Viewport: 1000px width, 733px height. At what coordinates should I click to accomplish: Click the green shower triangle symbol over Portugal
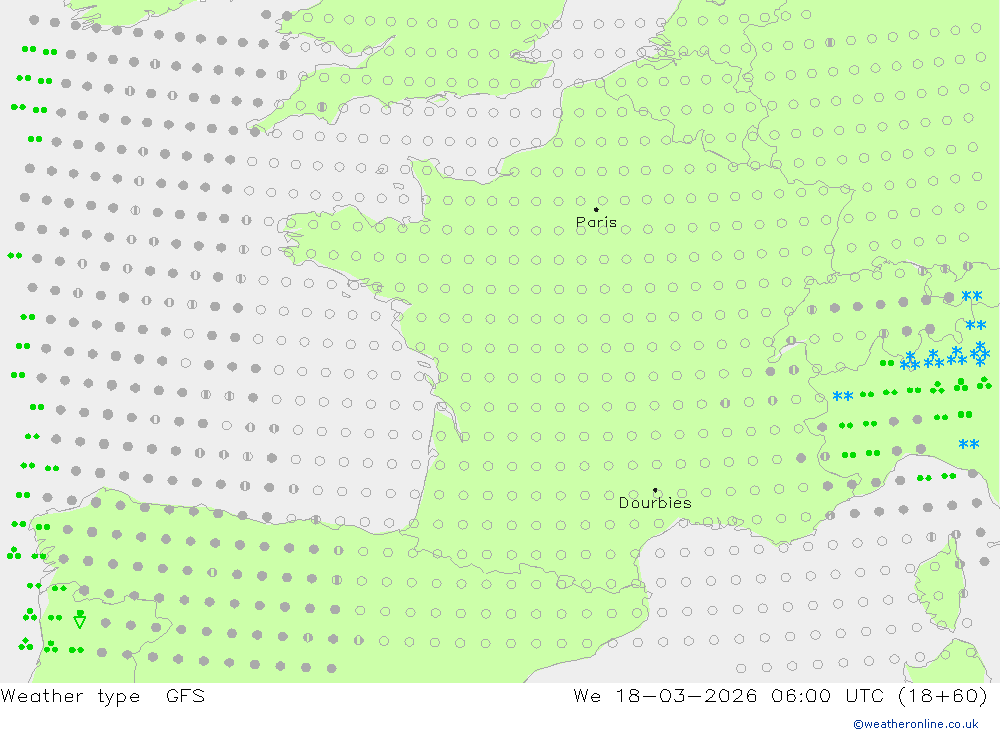click(x=80, y=619)
